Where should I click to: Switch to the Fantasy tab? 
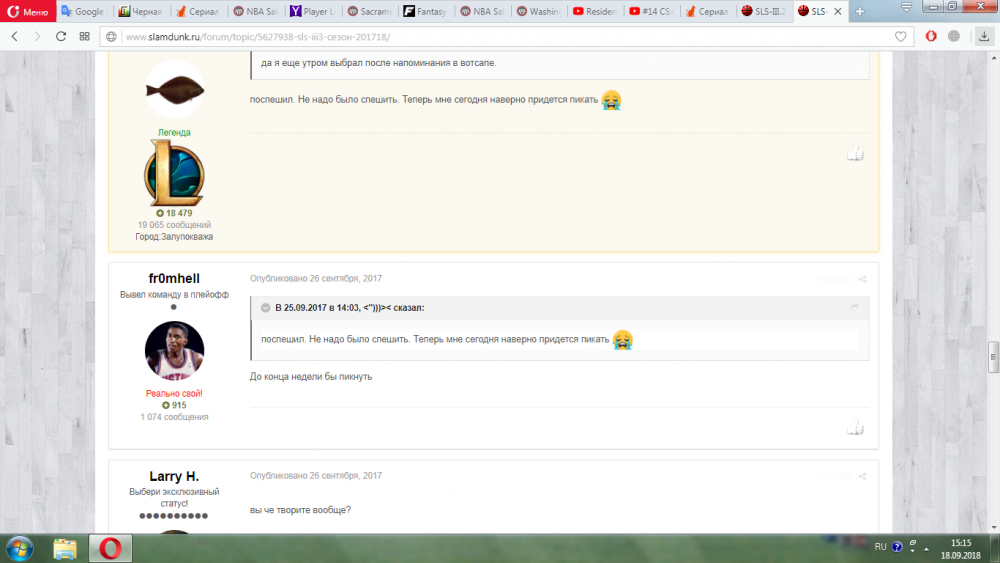point(427,12)
